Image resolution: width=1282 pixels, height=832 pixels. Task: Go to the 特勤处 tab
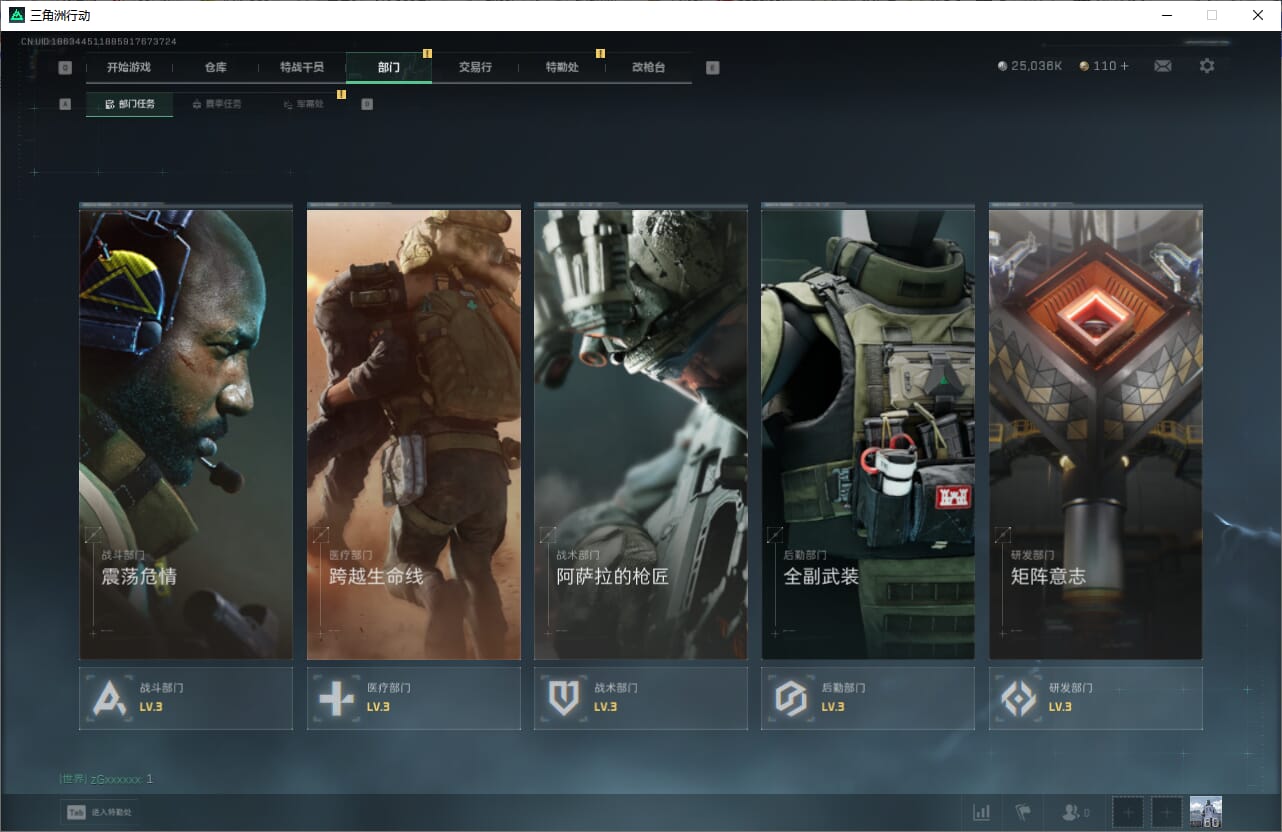coord(562,67)
